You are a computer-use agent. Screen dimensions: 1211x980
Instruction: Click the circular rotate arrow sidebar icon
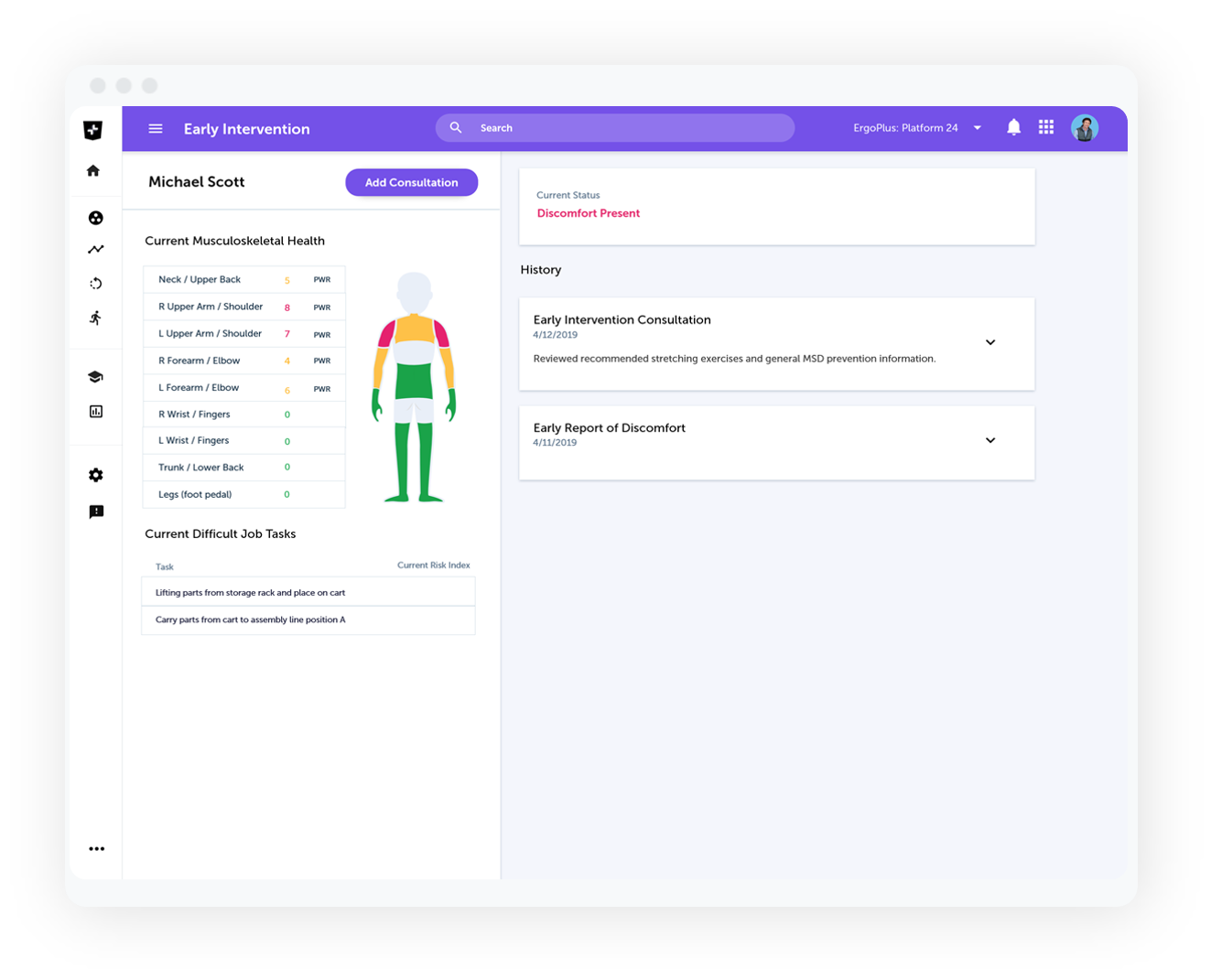tap(96, 284)
